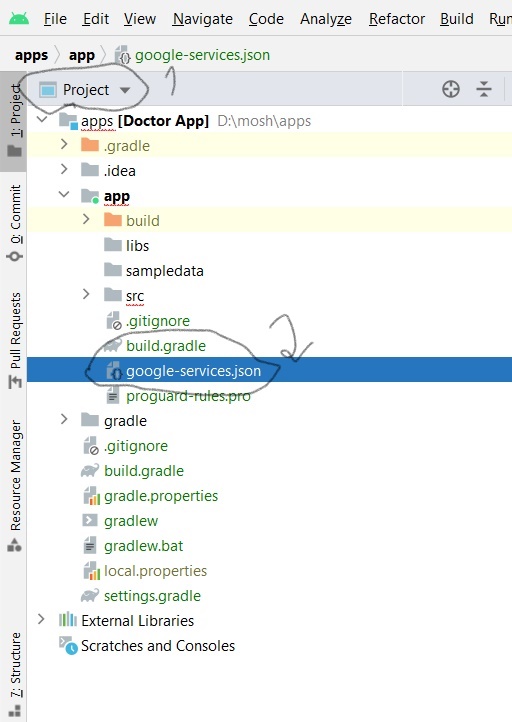Collapse the app module folder
The height and width of the screenshot is (722, 512).
[x=64, y=195]
